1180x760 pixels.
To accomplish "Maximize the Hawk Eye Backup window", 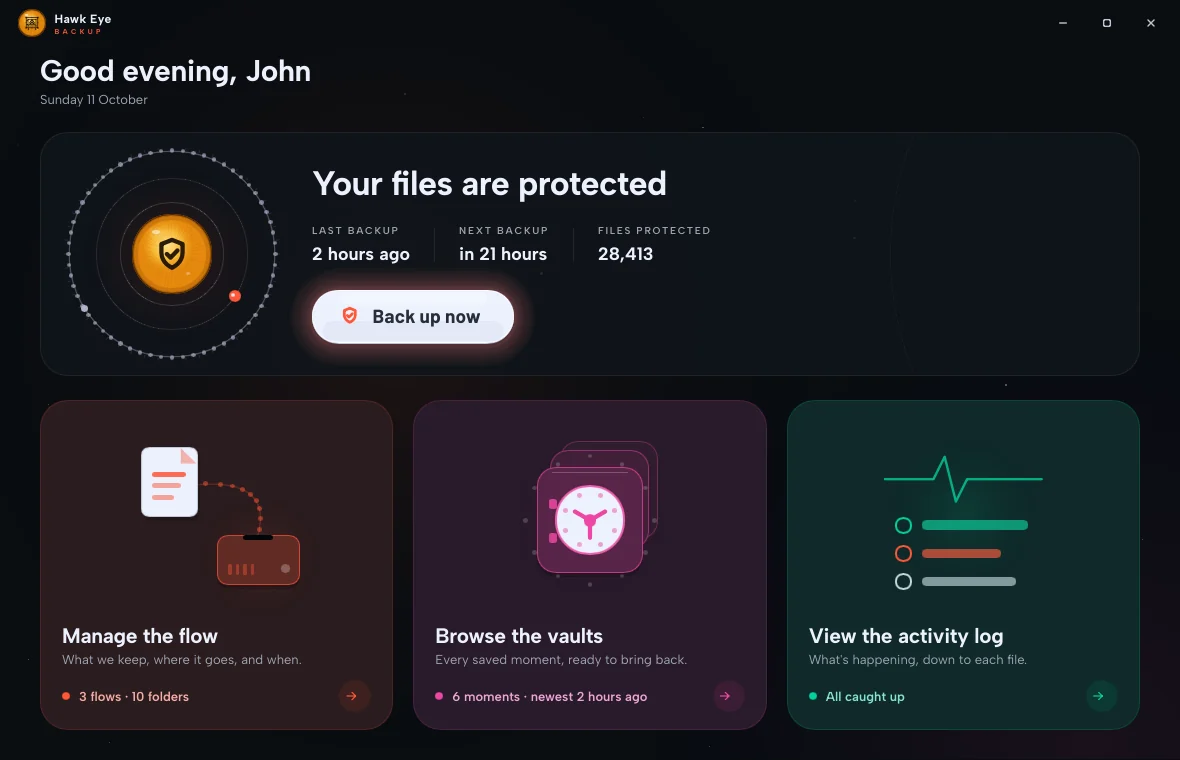I will [x=1106, y=23].
